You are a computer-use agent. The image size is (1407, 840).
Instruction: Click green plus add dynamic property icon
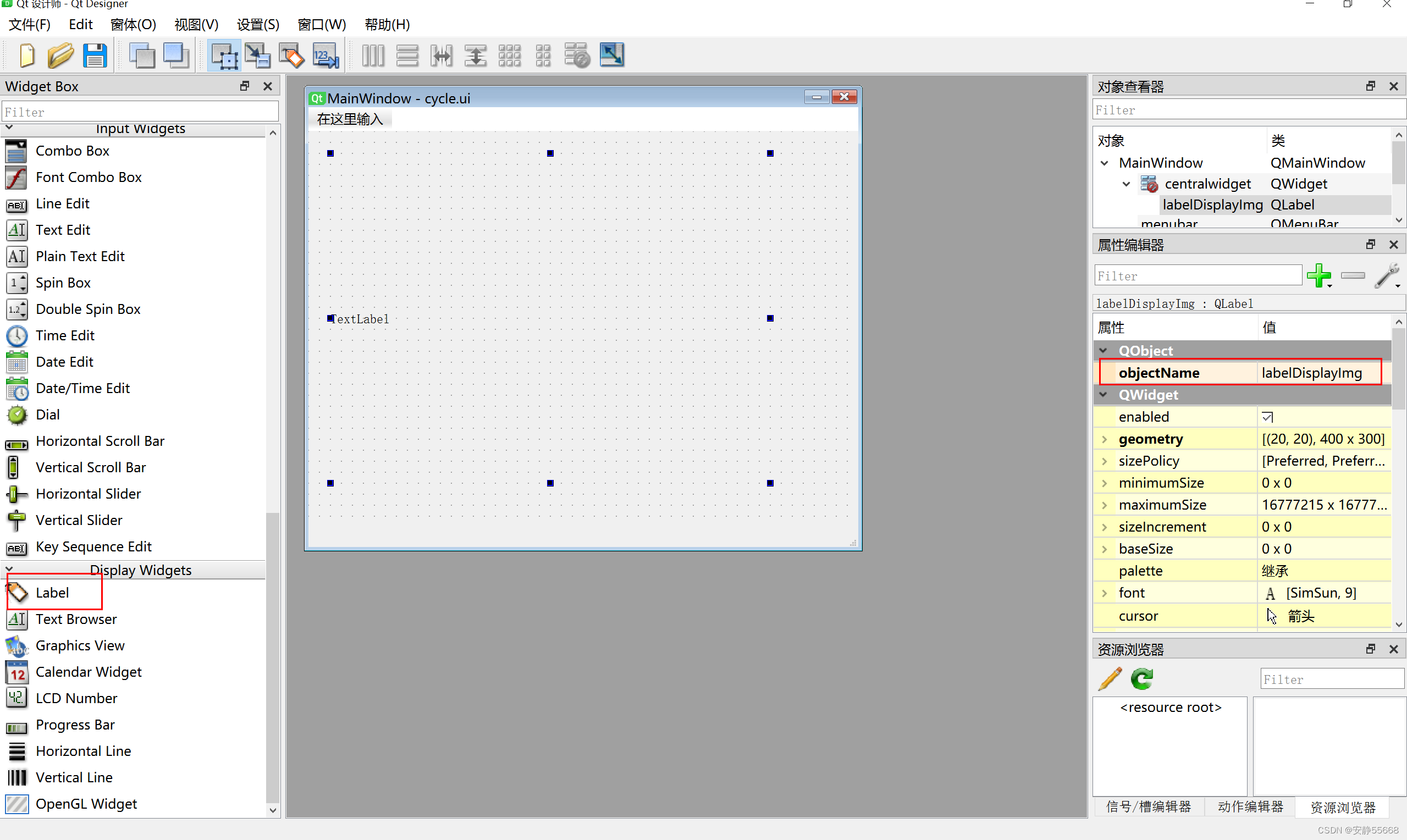(x=1318, y=275)
